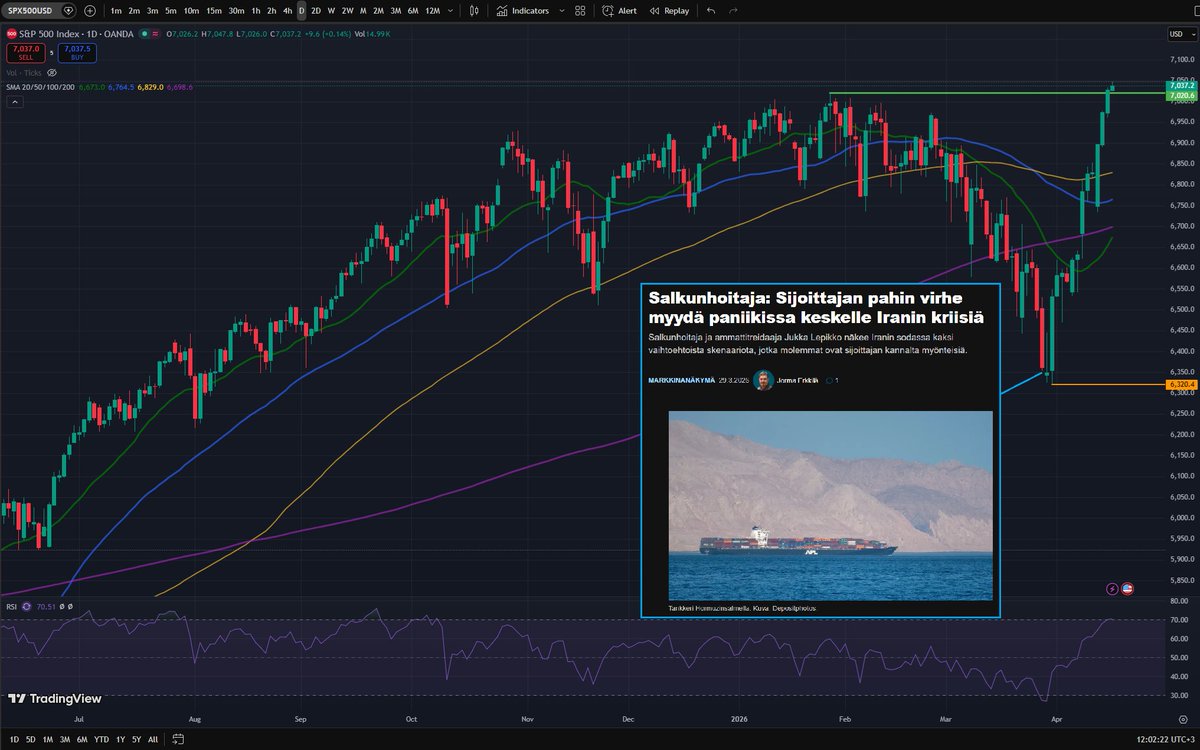Select the 2m timeframe

click(x=134, y=11)
